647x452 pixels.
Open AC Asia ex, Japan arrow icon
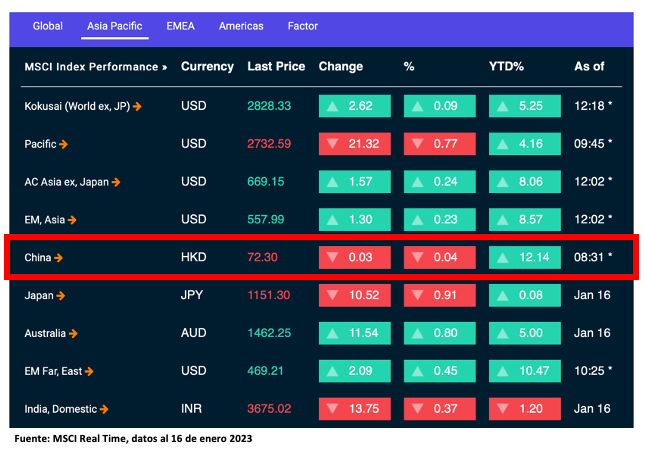(116, 182)
